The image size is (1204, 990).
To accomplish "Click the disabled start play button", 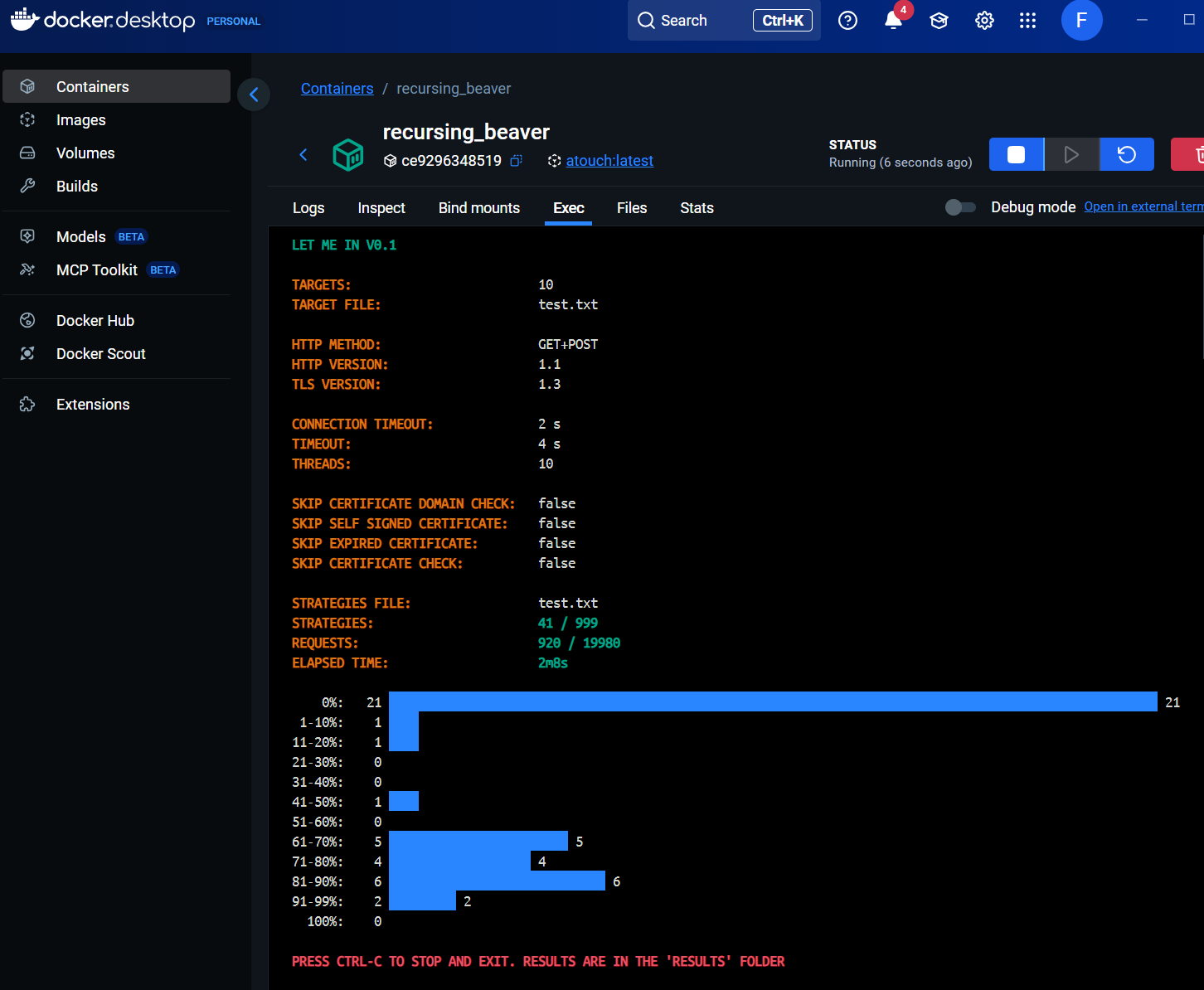I will (x=1071, y=154).
